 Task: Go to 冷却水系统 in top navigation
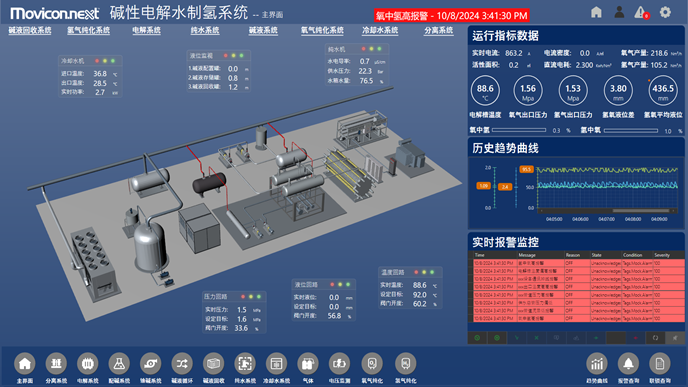tap(380, 30)
